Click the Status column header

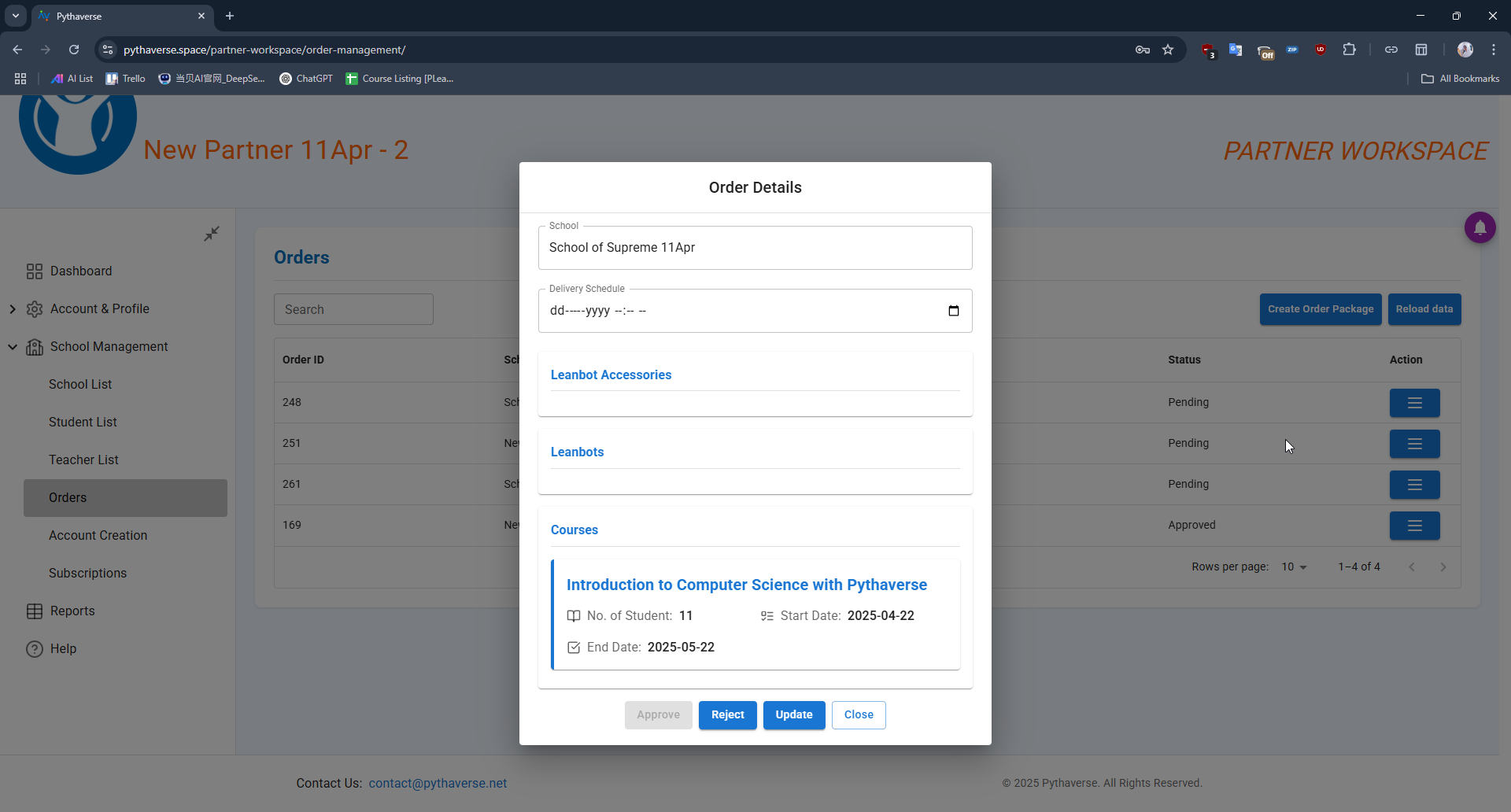pos(1184,360)
